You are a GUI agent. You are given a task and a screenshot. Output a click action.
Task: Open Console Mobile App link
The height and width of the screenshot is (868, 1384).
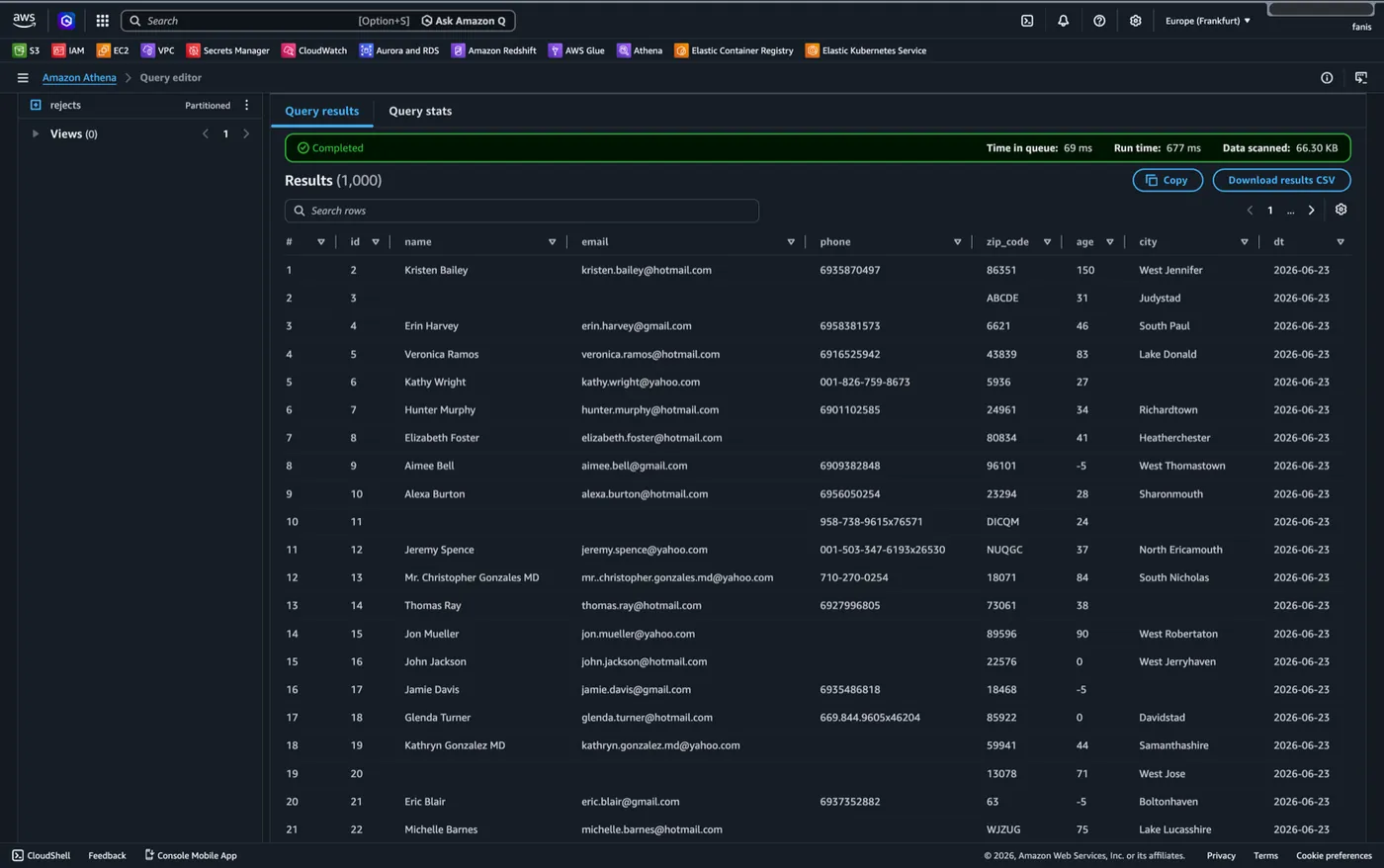point(191,855)
